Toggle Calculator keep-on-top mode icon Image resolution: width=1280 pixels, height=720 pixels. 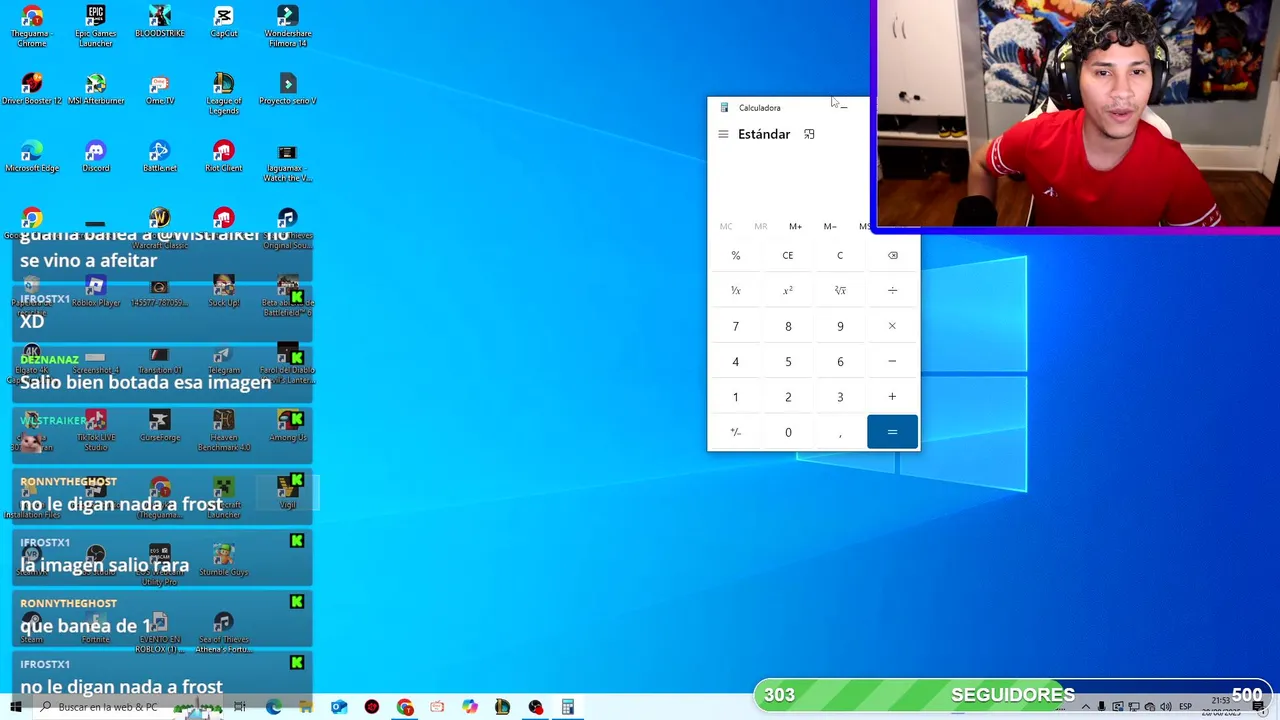pyautogui.click(x=809, y=134)
